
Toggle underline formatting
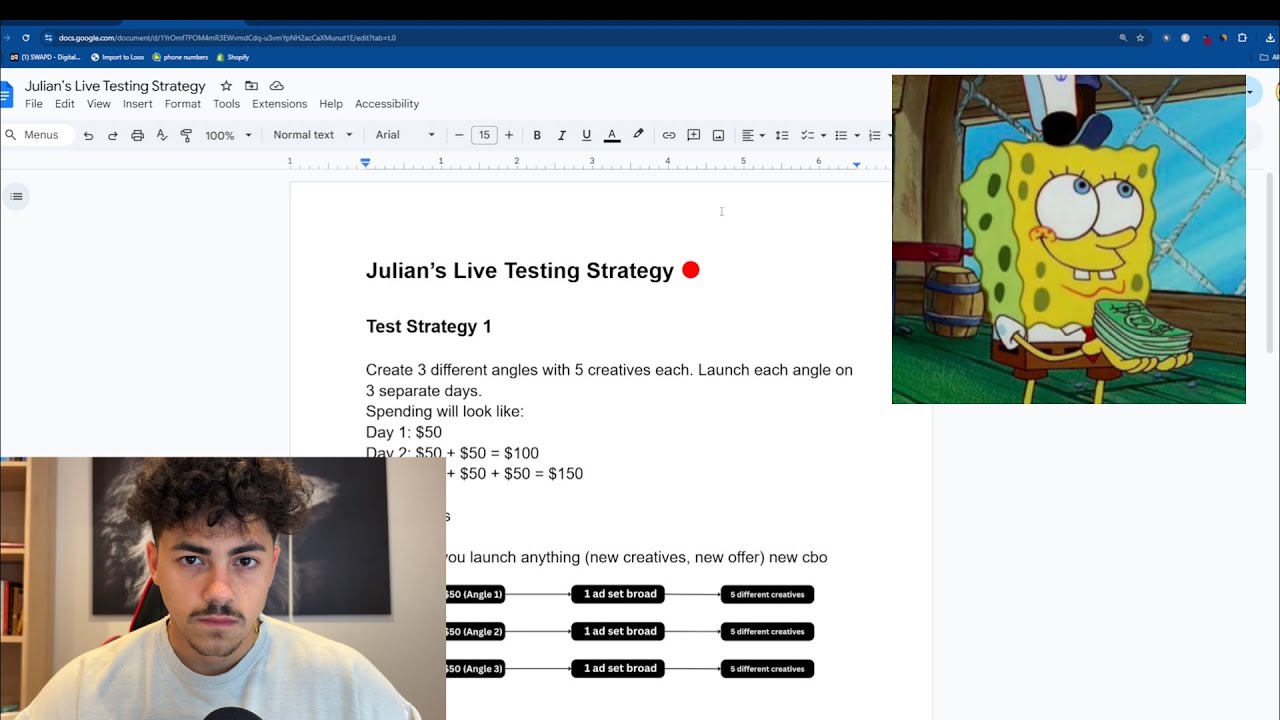click(x=586, y=135)
